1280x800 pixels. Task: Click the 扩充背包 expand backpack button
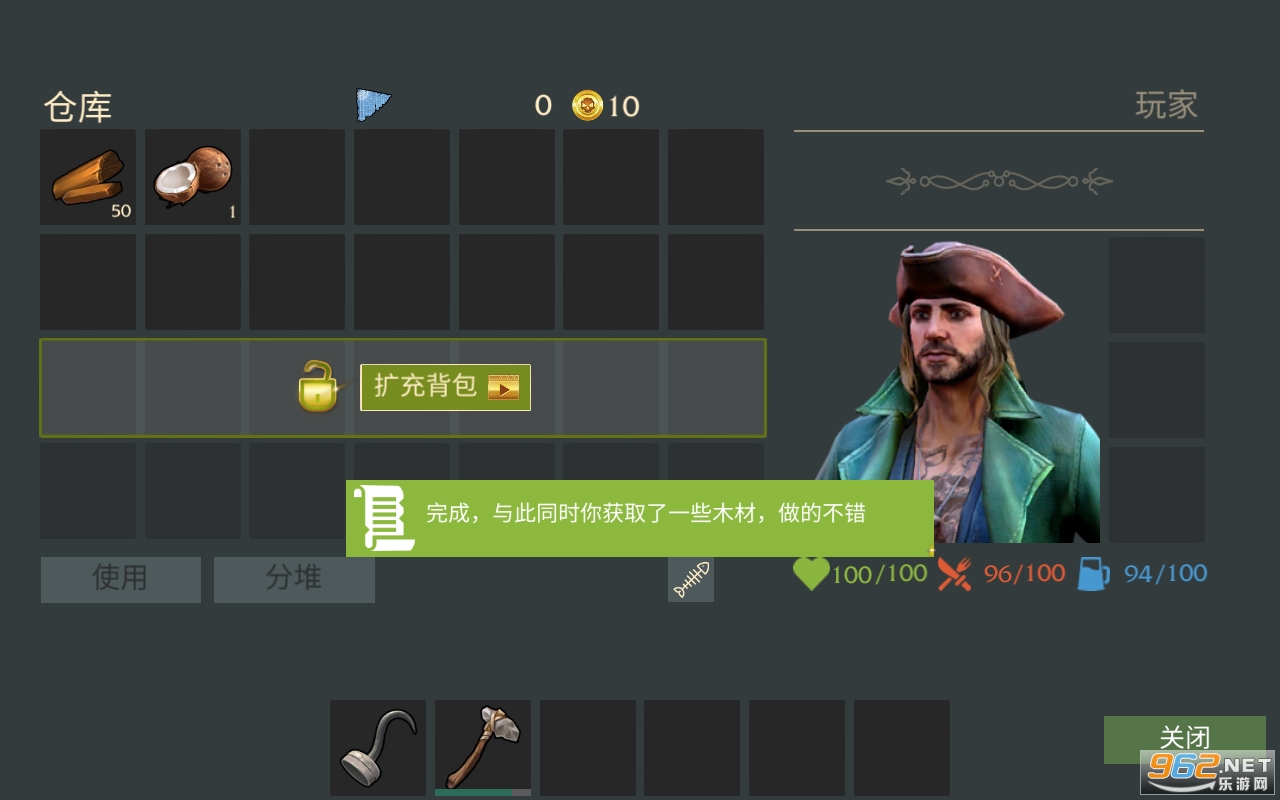[x=445, y=387]
